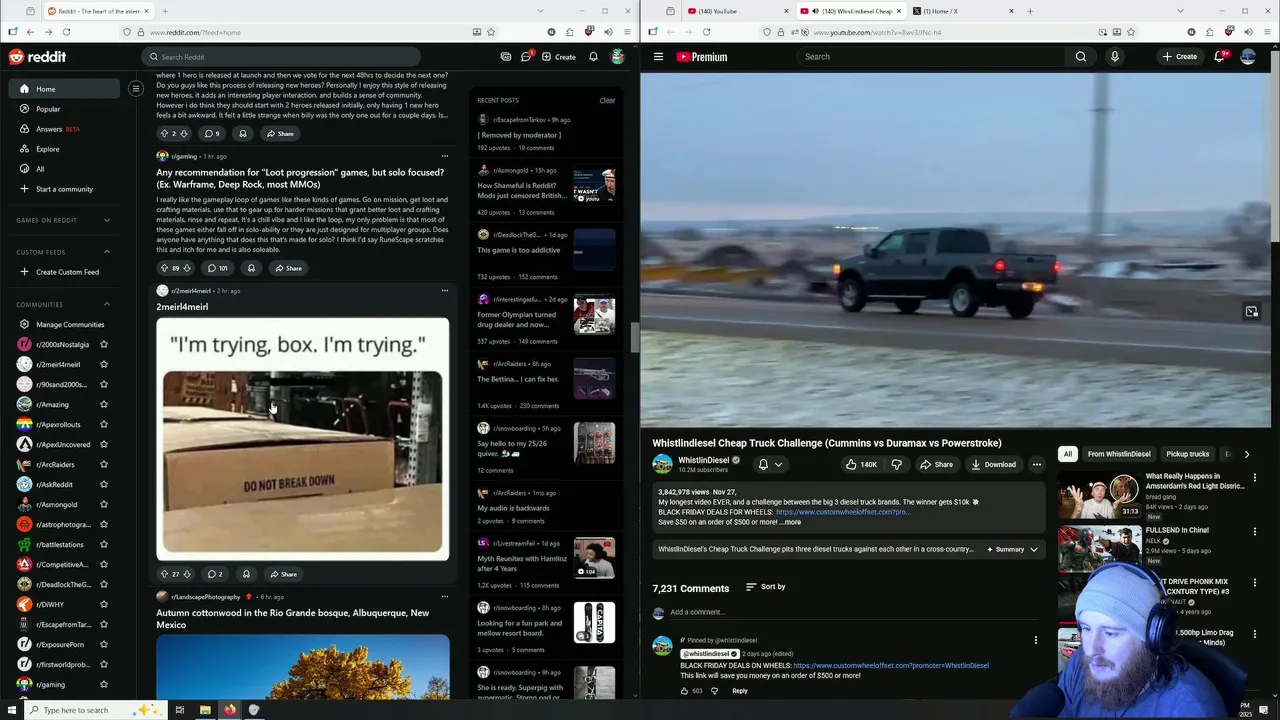The image size is (1280, 720).
Task: Dislike the WhistlinDiesel video
Action: (x=896, y=464)
